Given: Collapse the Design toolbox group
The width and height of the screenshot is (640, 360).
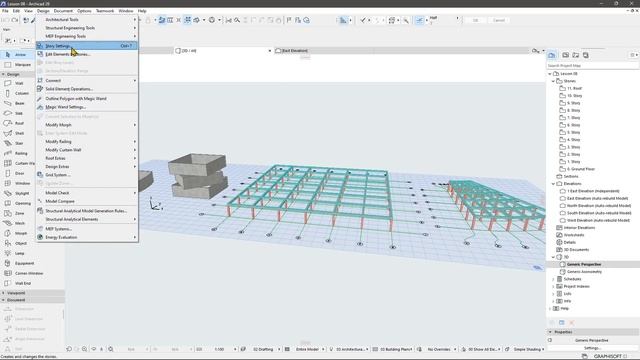Looking at the screenshot, I should tap(3, 74).
